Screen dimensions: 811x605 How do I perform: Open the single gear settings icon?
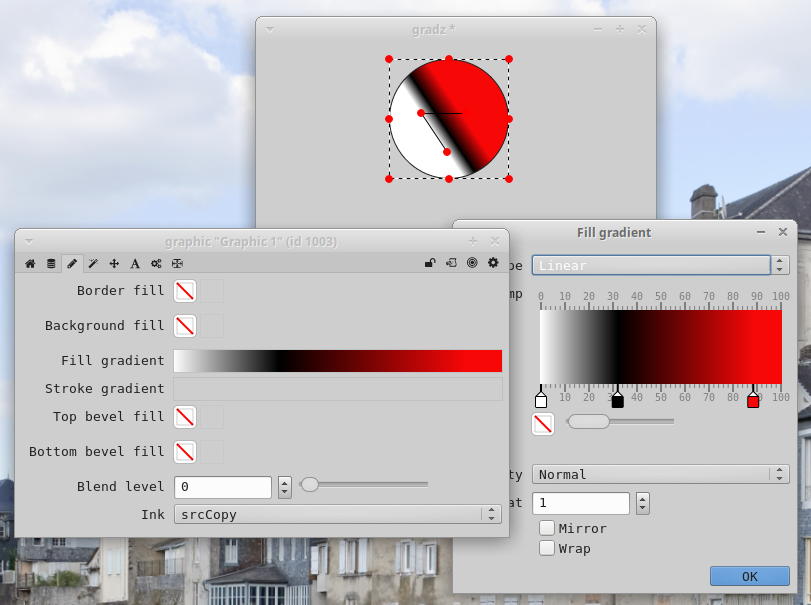[x=493, y=263]
